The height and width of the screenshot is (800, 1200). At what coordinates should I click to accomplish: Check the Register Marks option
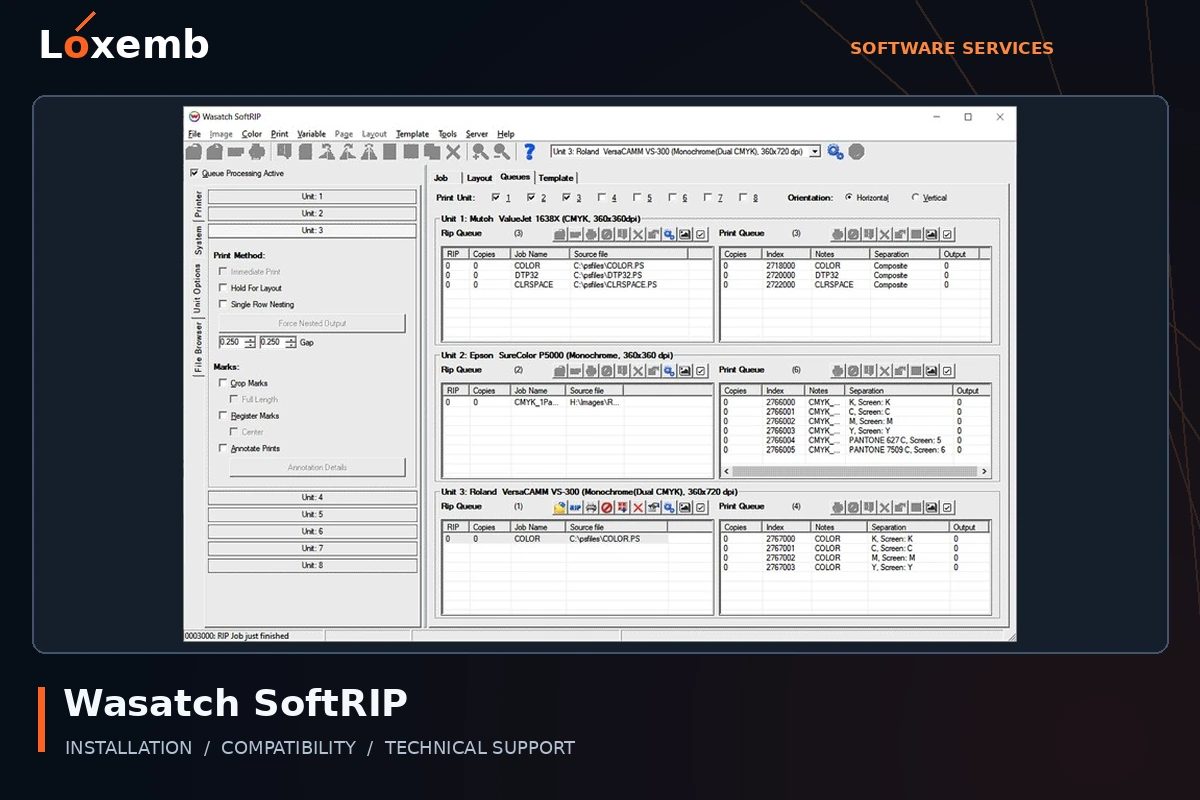[x=223, y=416]
